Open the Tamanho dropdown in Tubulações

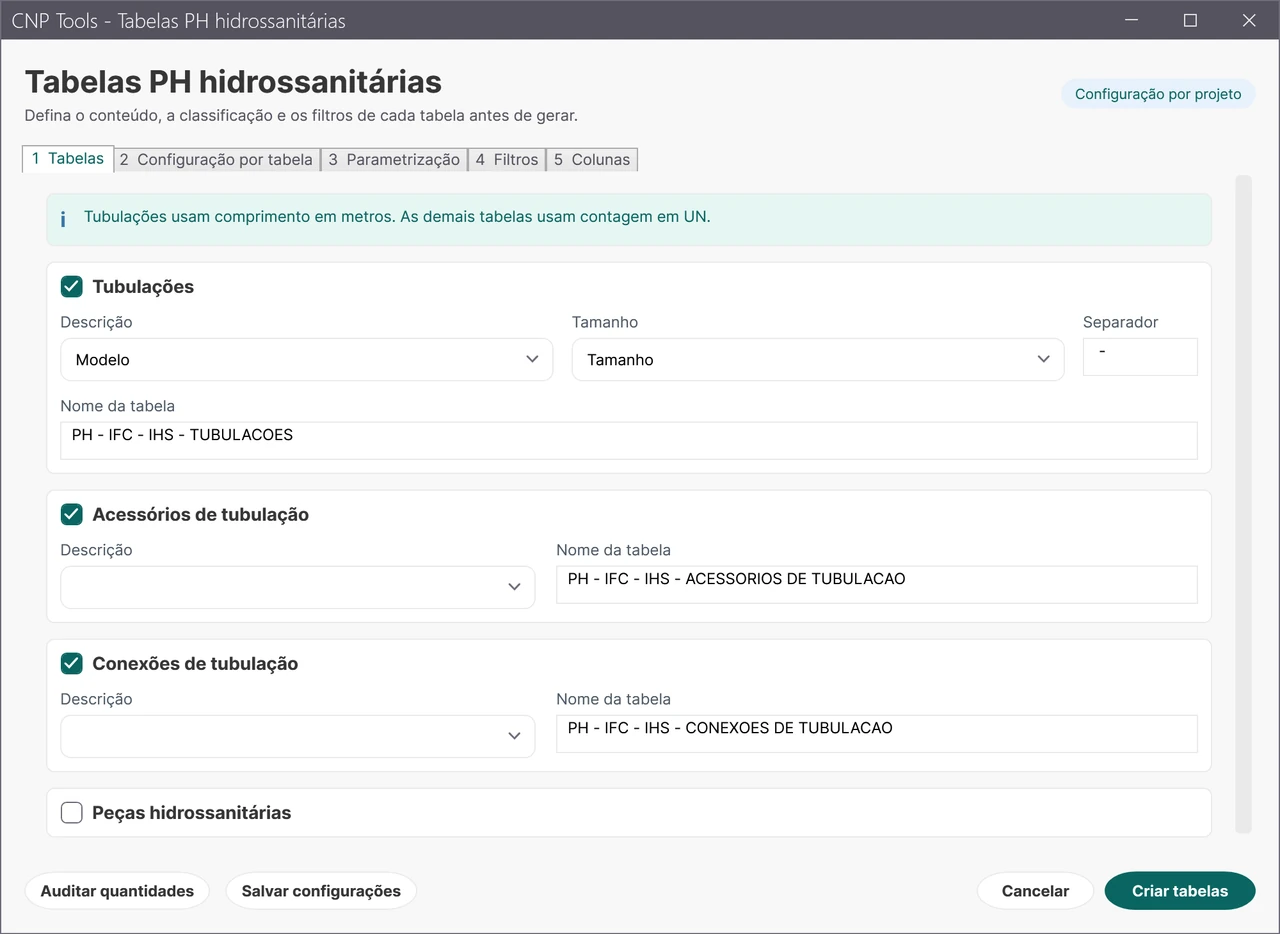[x=818, y=359]
